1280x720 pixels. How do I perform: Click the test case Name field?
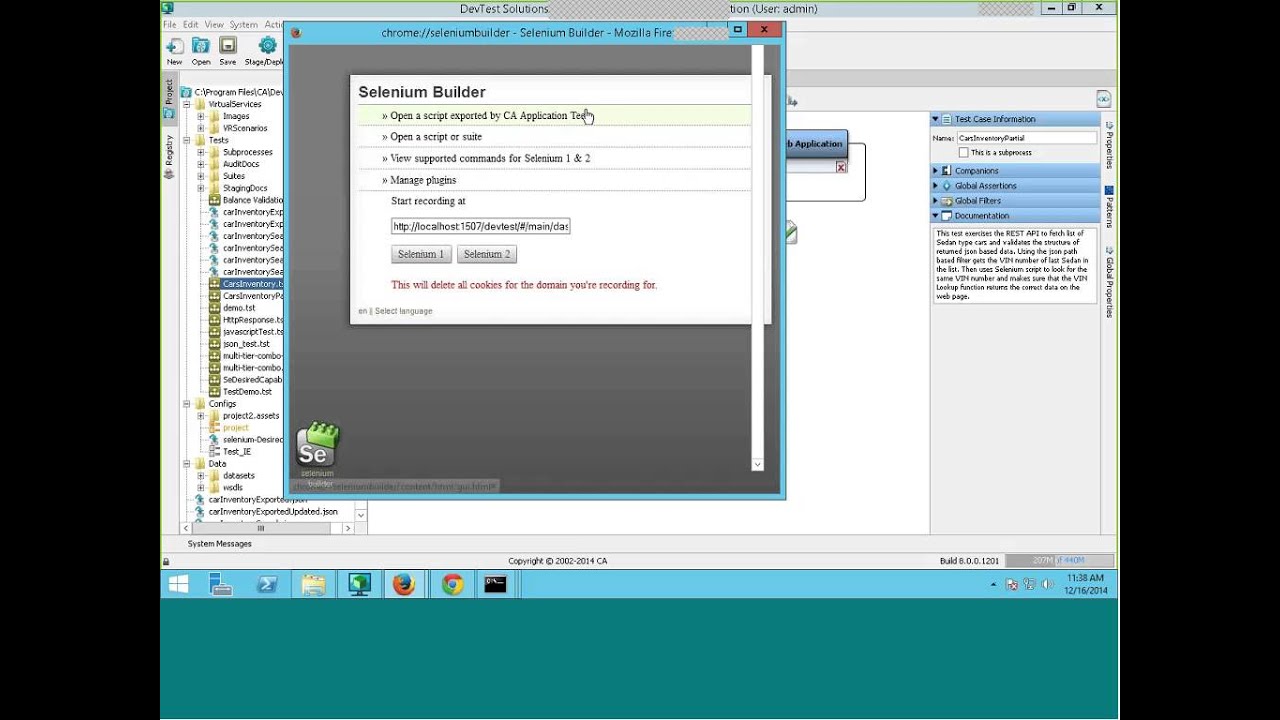pyautogui.click(x=1026, y=138)
